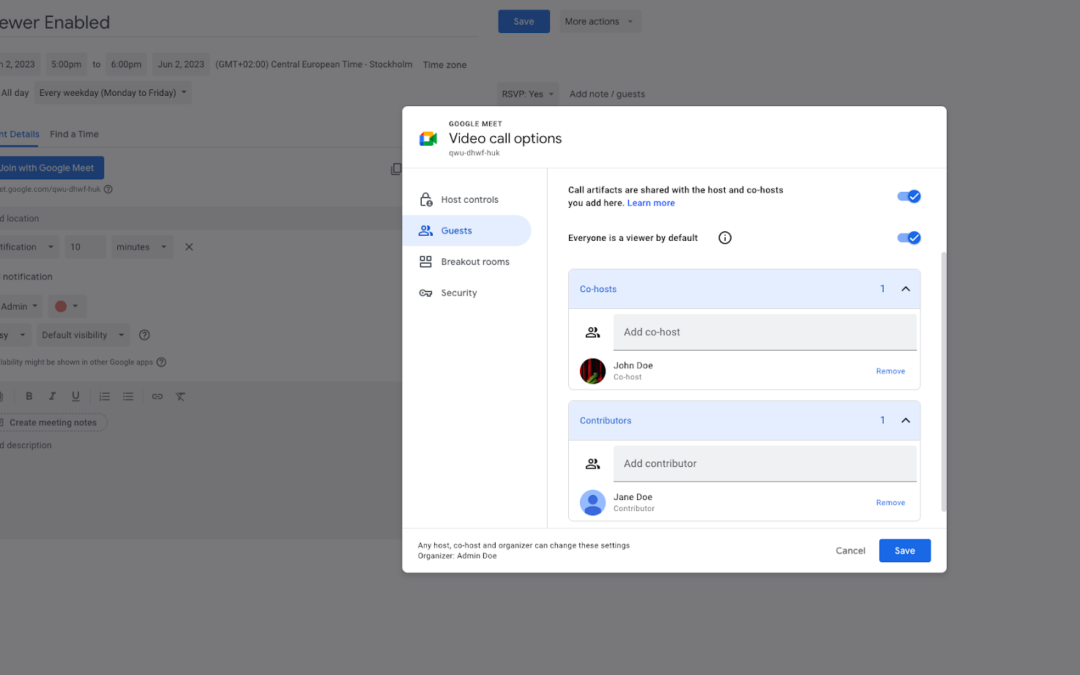Image resolution: width=1080 pixels, height=675 pixels.
Task: Click help icon beside availability notice
Action: pyautogui.click(x=161, y=362)
